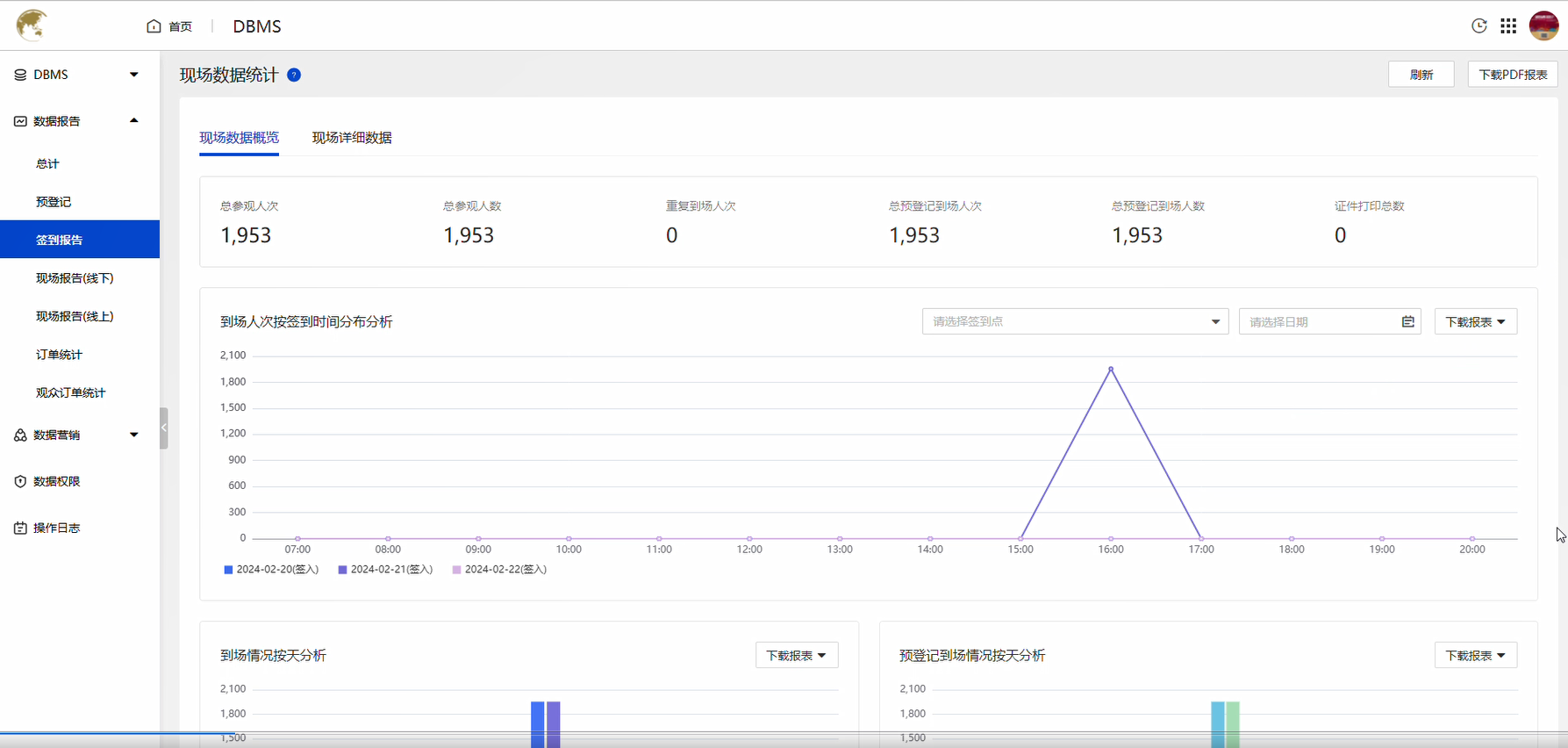Click the 重复到场人次 statistic label
This screenshot has width=1568, height=748.
[701, 205]
